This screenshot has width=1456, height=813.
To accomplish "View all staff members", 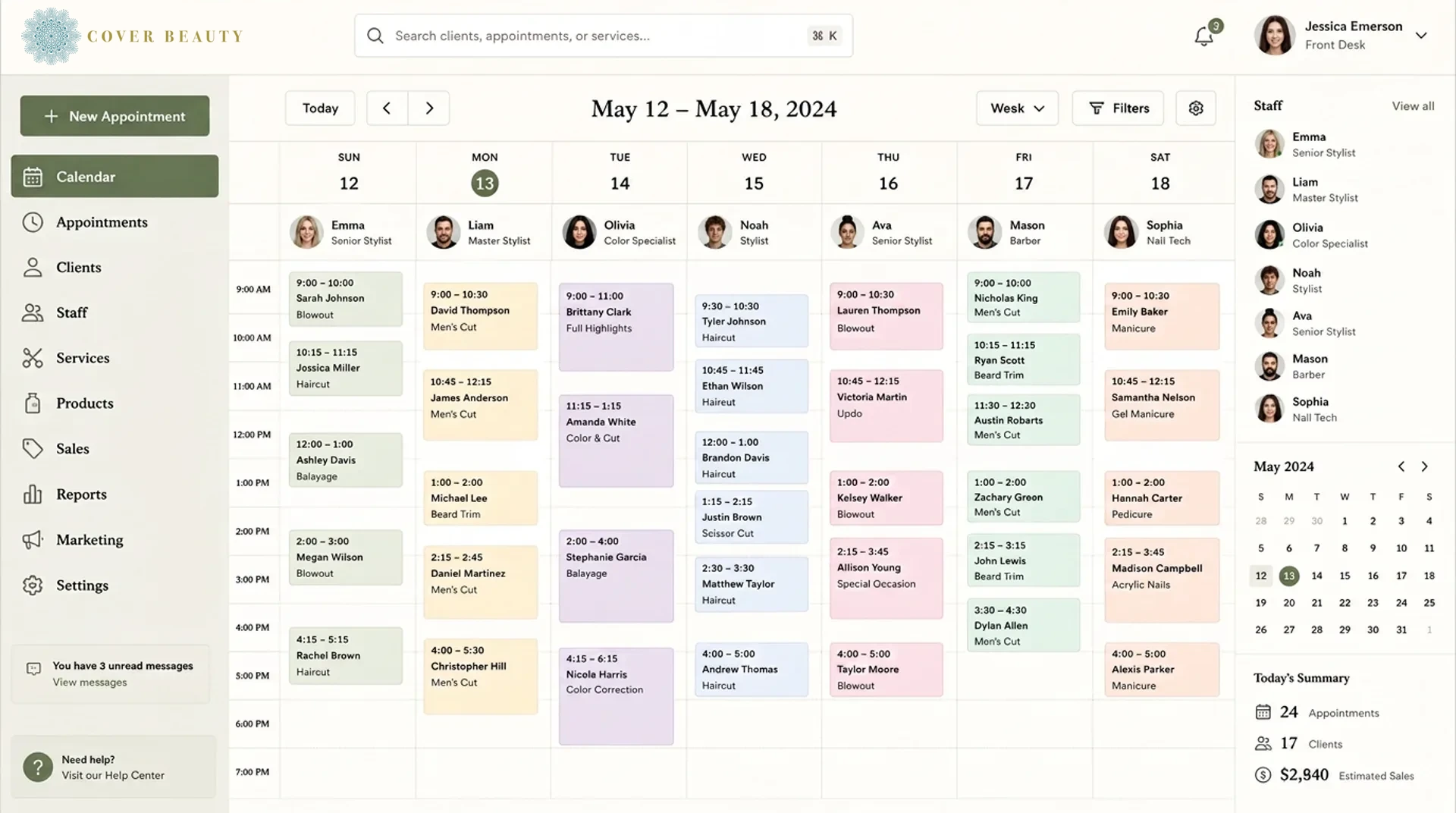I will click(1413, 106).
